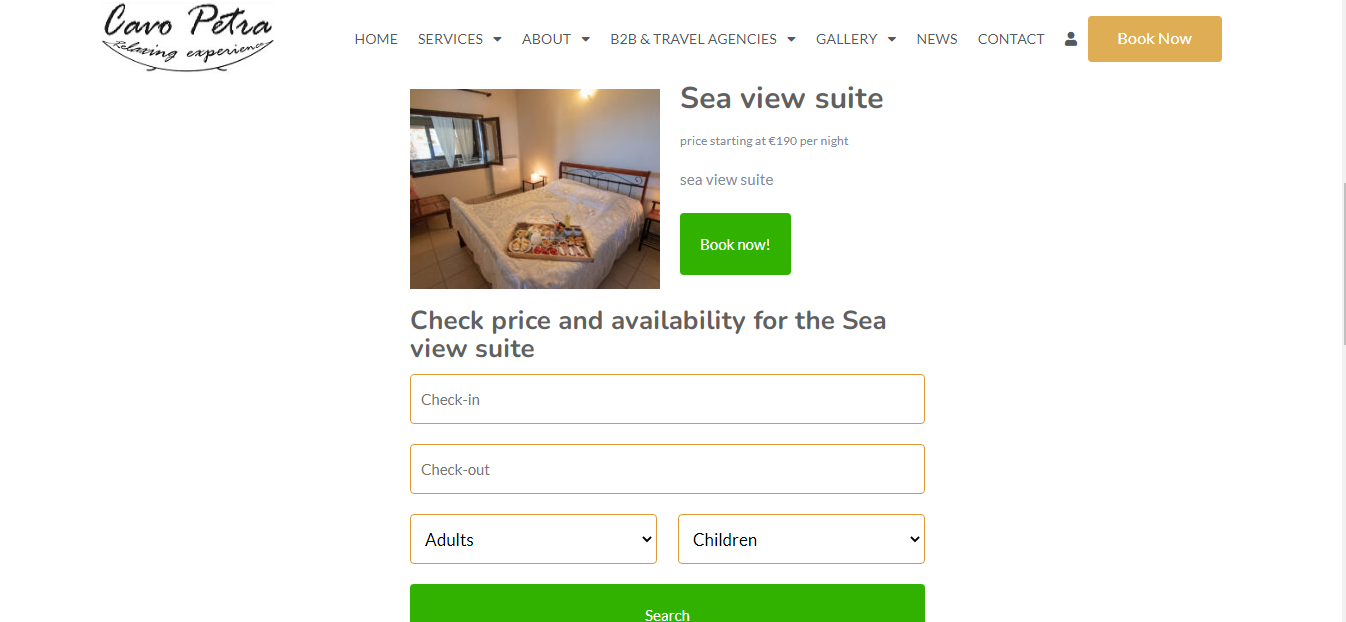Focus the Check-out date field
Image resolution: width=1346 pixels, height=622 pixels.
tap(667, 469)
